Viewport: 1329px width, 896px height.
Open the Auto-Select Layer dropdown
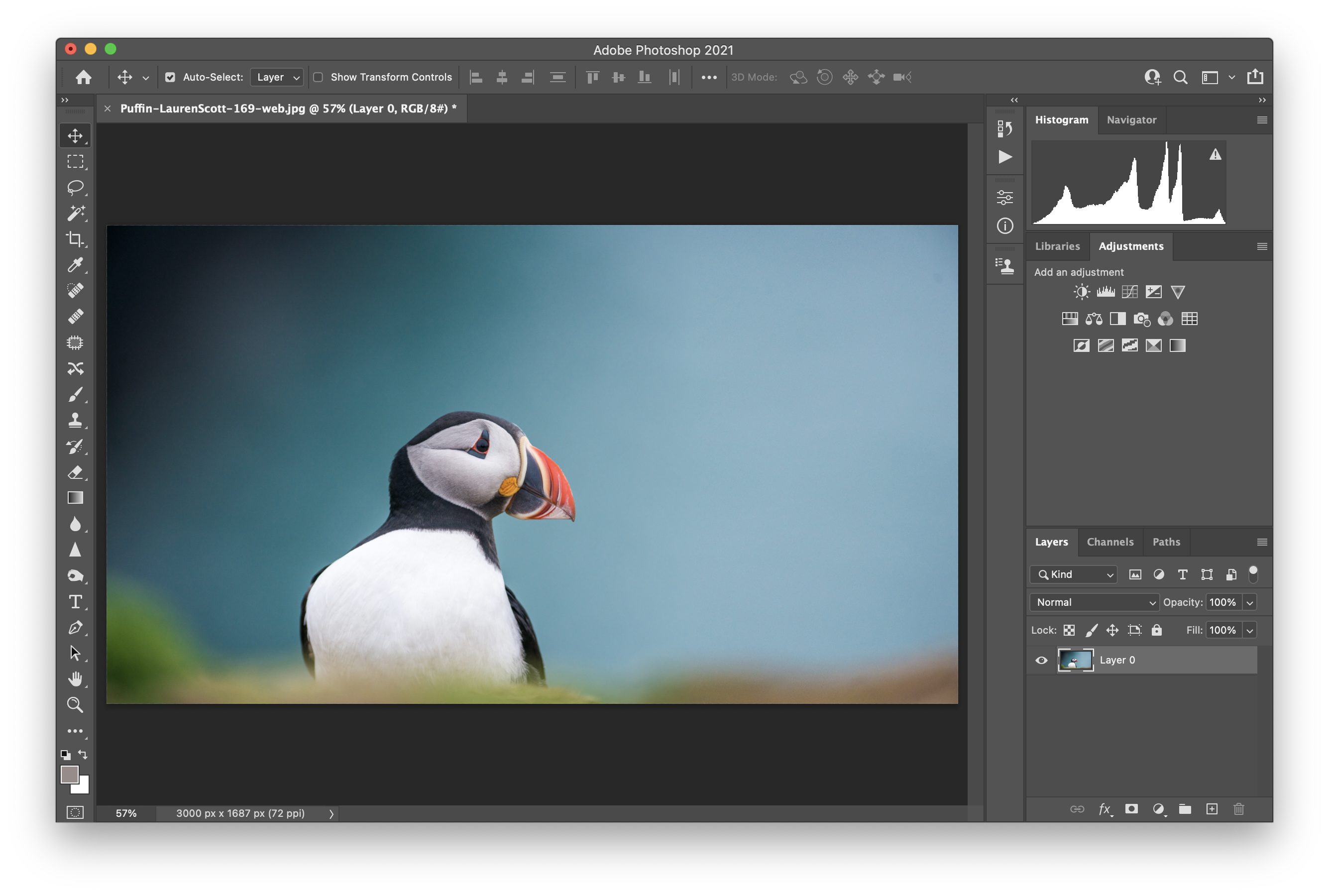click(x=277, y=77)
